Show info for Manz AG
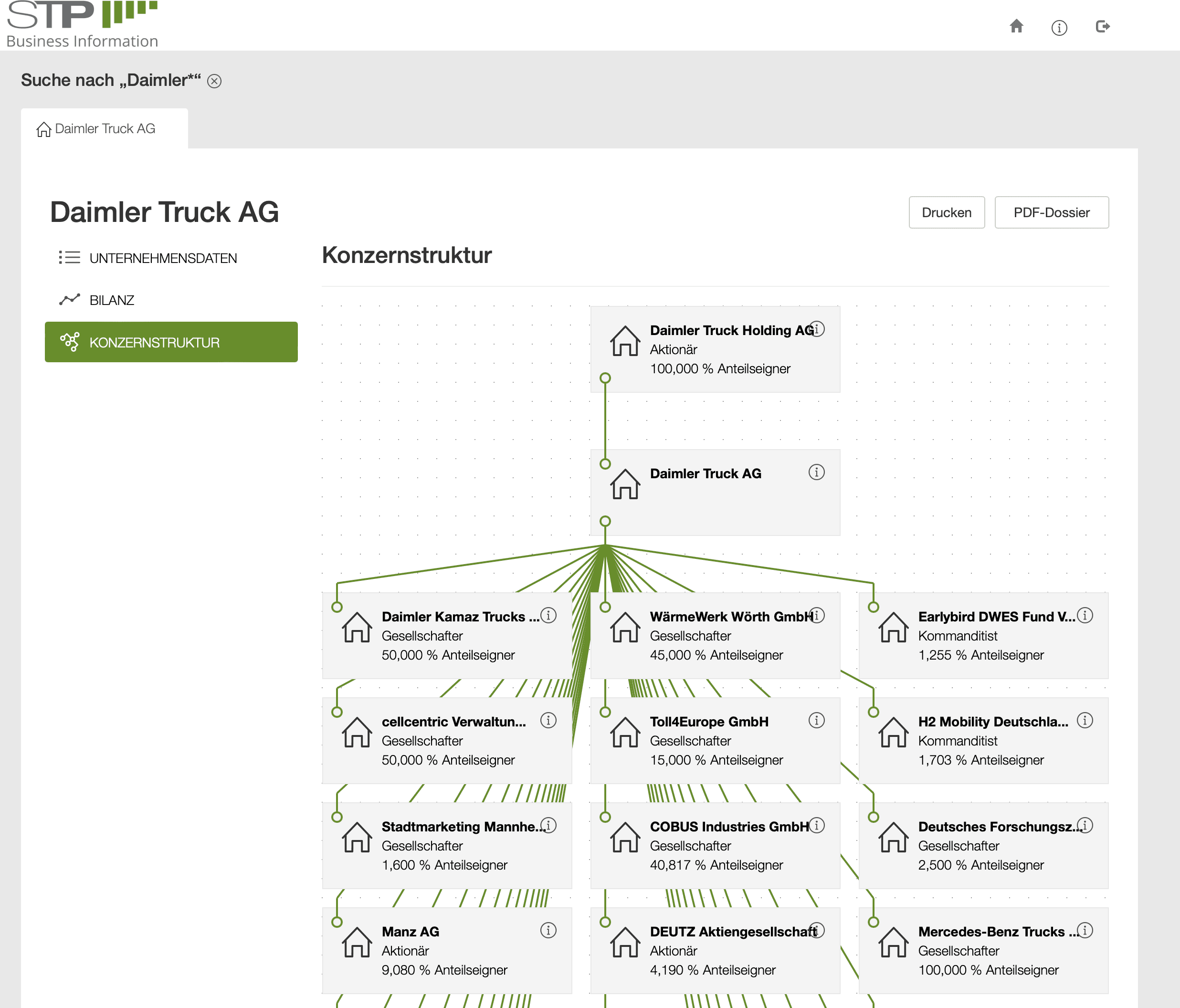 point(548,930)
